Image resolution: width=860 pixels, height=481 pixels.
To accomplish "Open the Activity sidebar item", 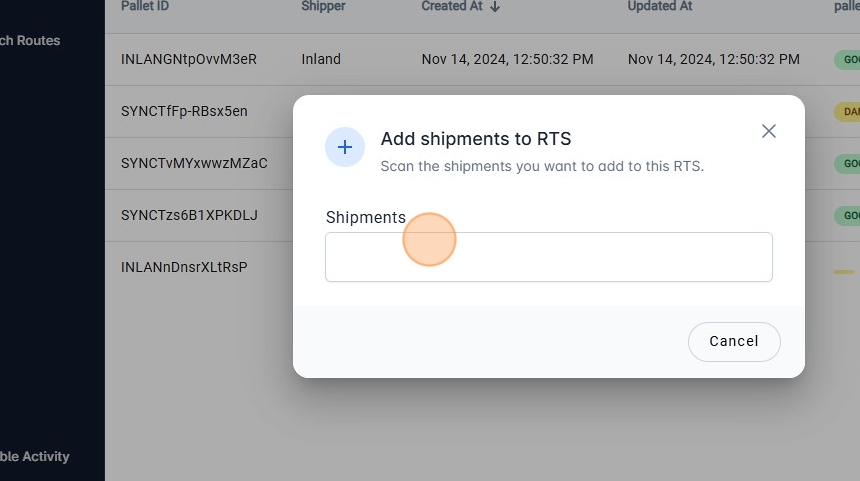I will [35, 457].
